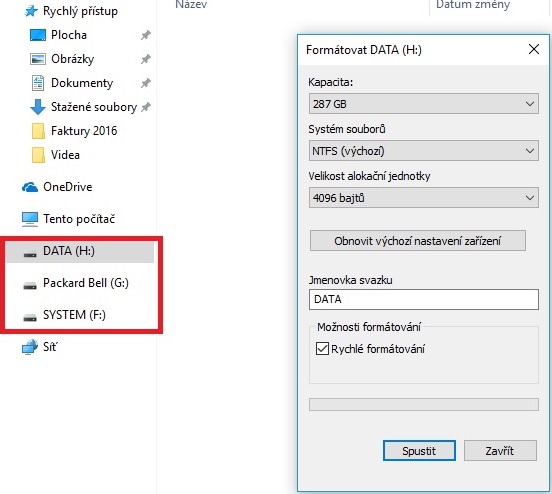Open Stažené soubory download arrow icon

[x=38, y=107]
